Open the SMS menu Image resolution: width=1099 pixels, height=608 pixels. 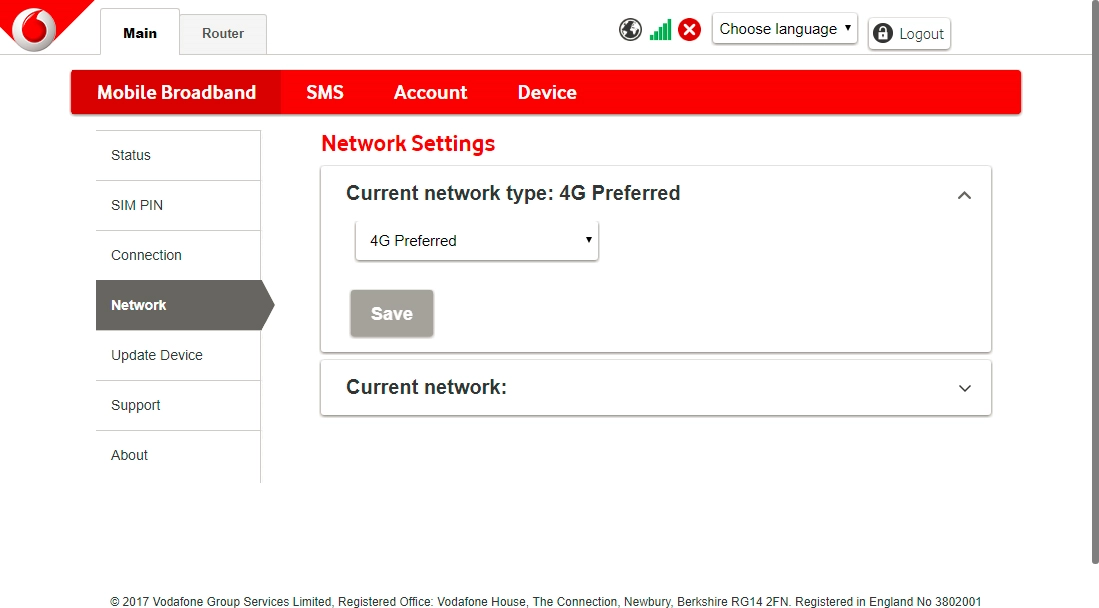325,92
